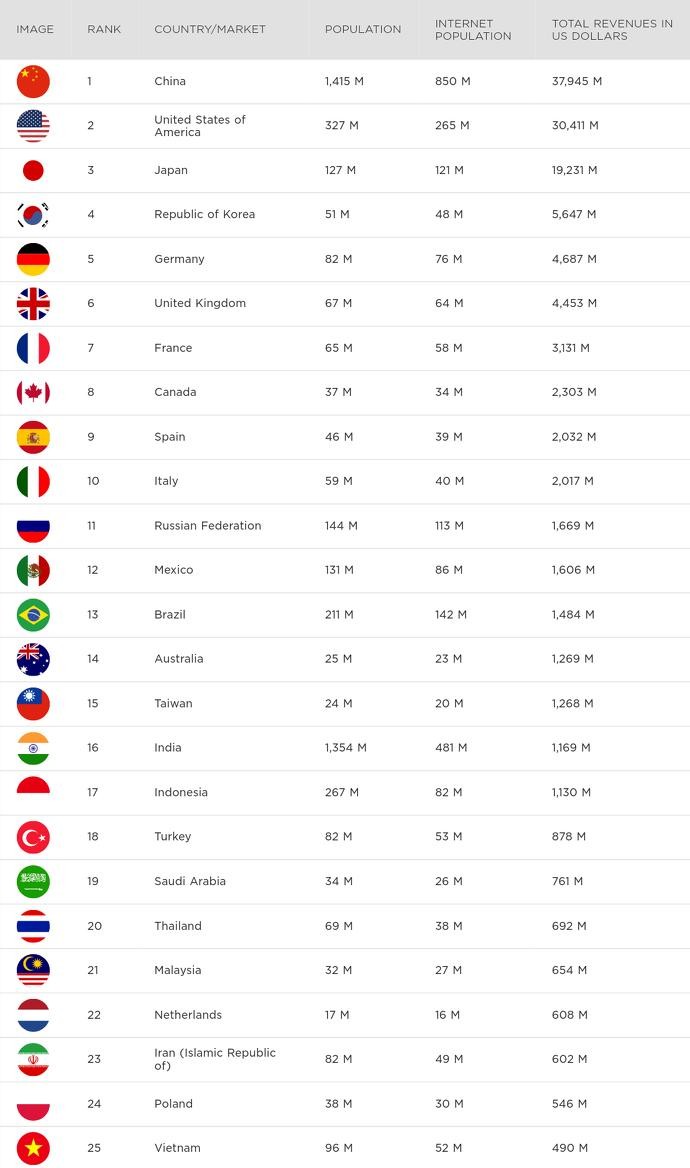Click the Russian Federation country name

tap(208, 525)
